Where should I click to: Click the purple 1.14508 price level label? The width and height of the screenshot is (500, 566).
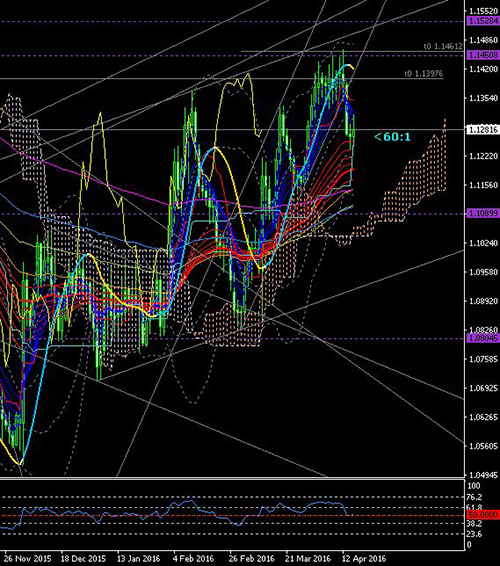(483, 55)
